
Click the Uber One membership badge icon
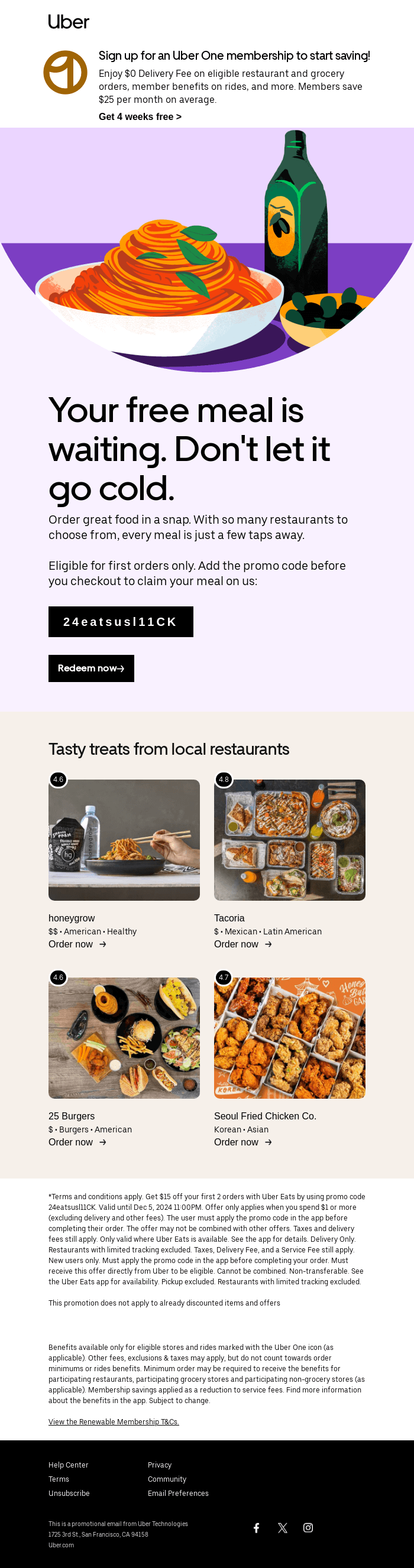65,73
